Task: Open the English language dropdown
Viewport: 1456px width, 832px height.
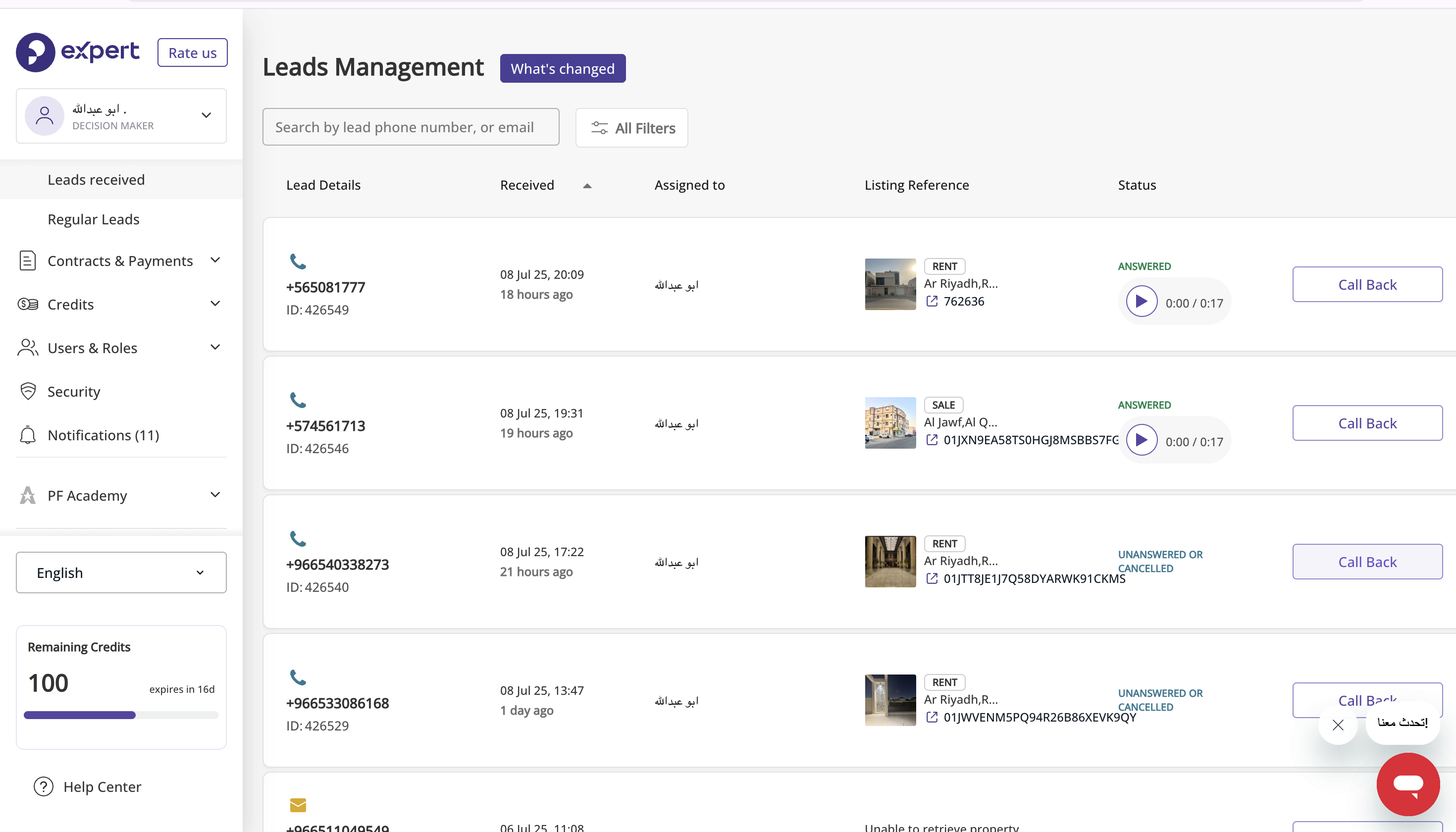Action: click(121, 572)
